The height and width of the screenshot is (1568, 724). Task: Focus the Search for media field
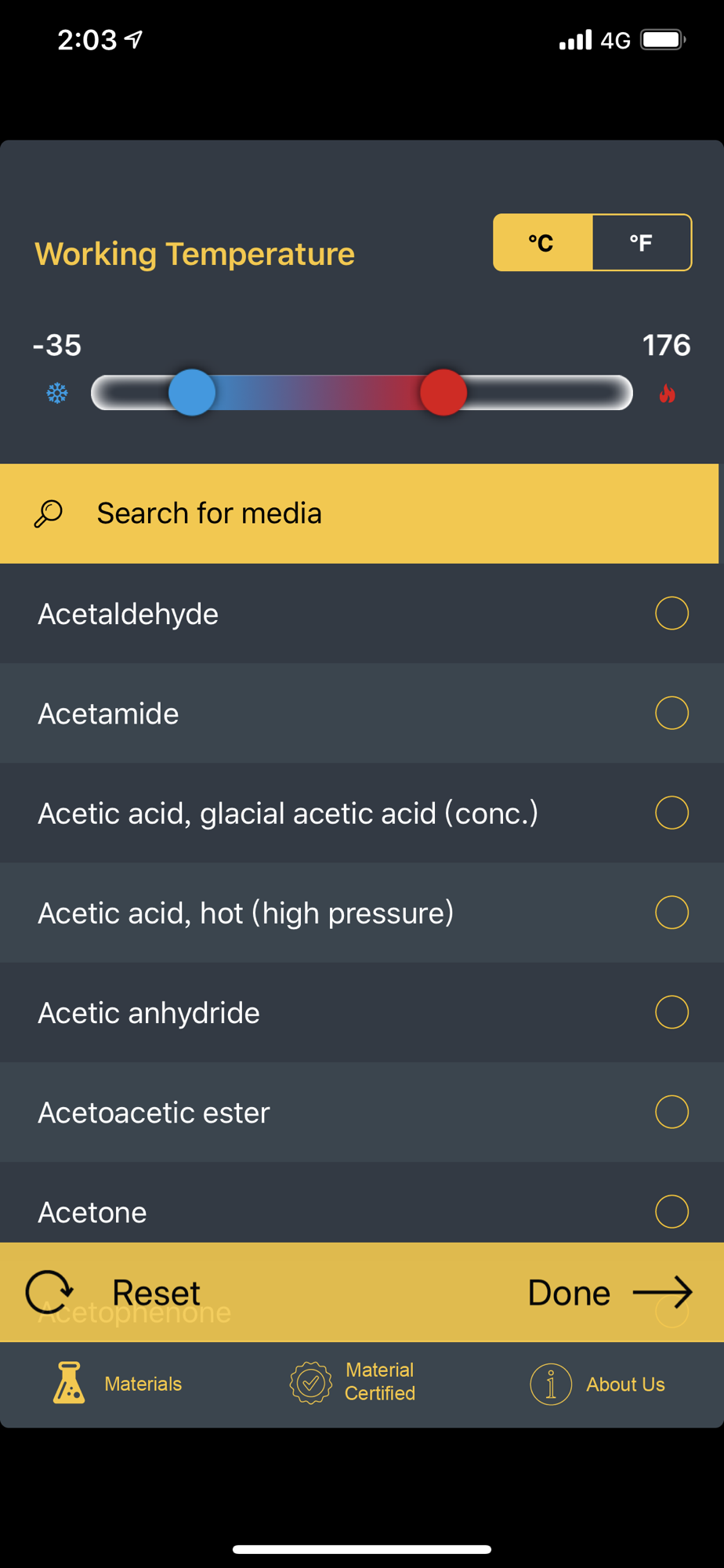coord(359,514)
